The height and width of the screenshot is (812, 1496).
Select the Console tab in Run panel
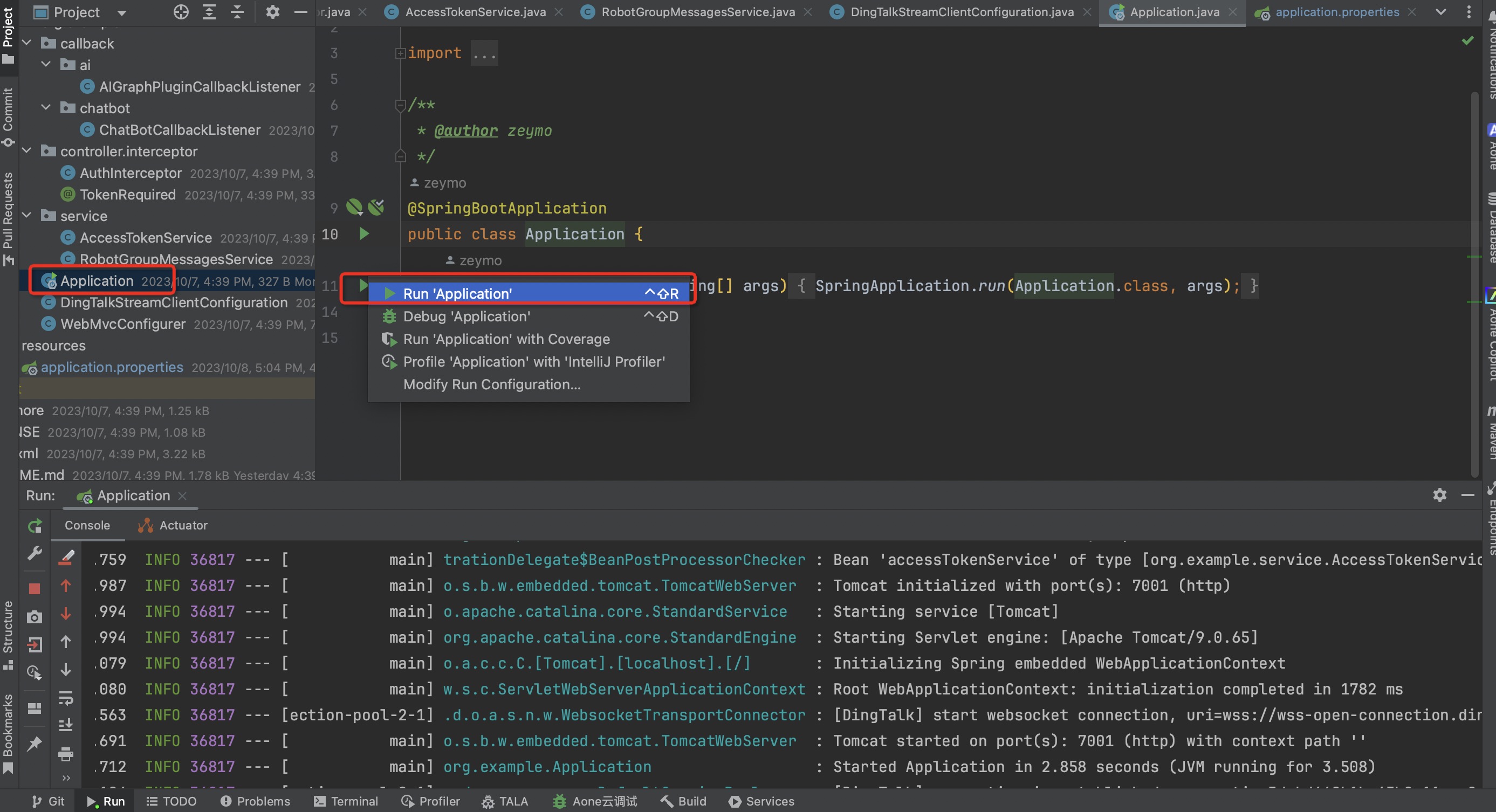[87, 525]
